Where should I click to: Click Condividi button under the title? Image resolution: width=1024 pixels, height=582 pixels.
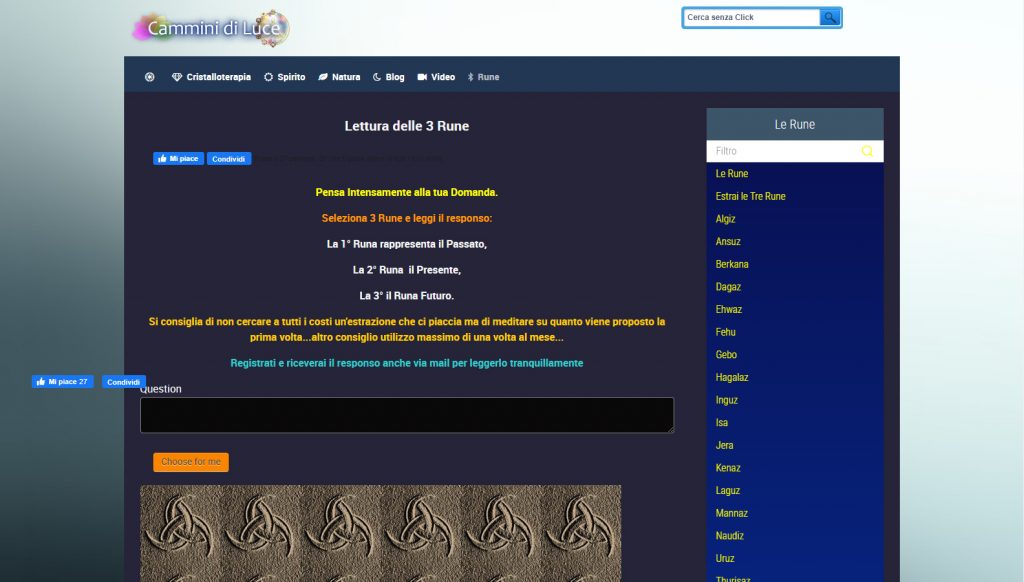(x=229, y=159)
